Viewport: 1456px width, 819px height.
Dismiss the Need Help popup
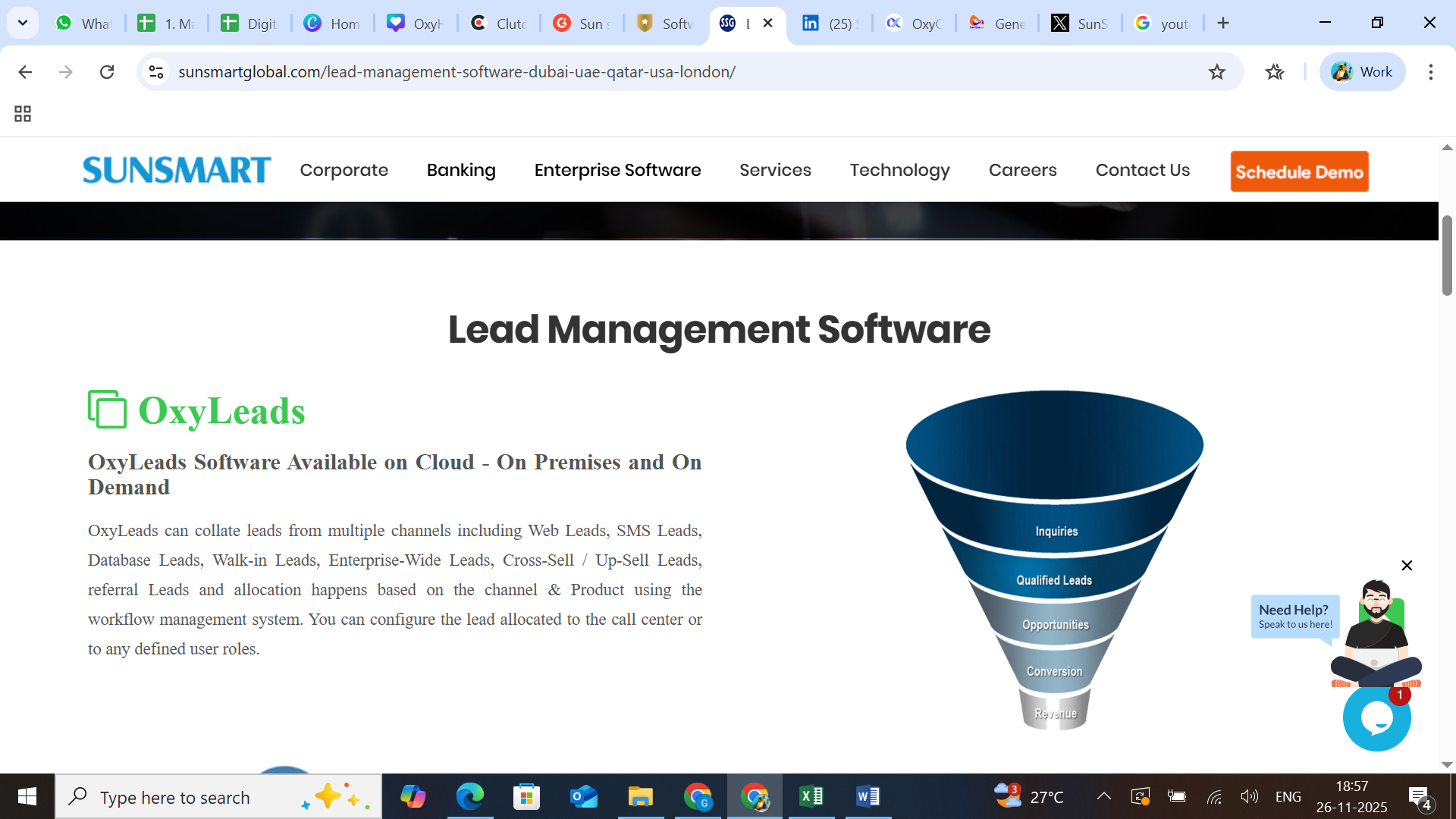click(x=1407, y=566)
